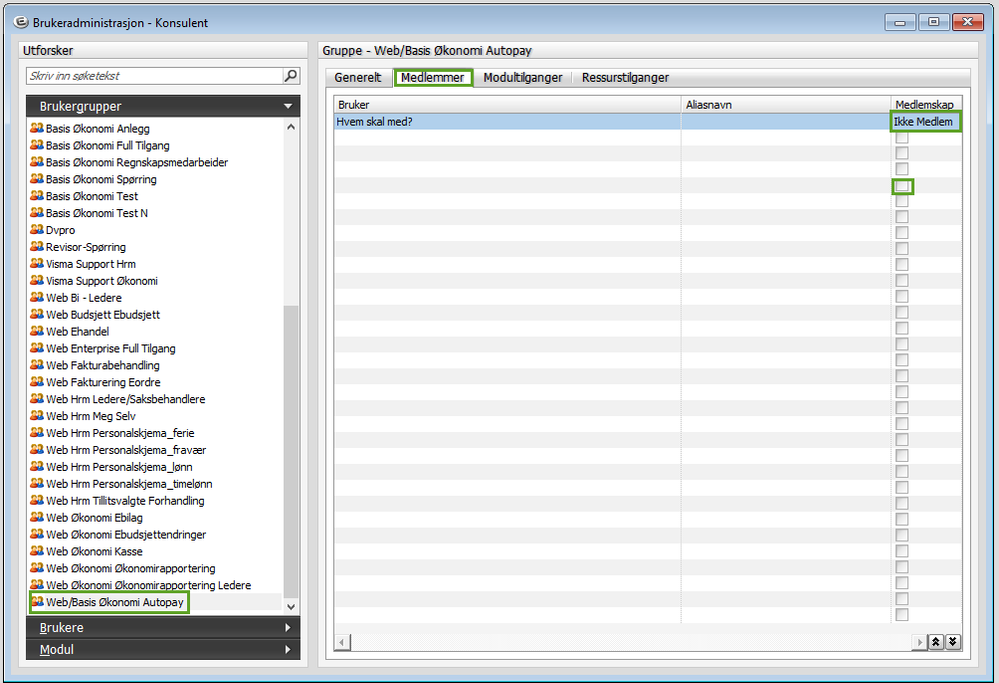The image size is (999, 683).
Task: Click group icon beside Web Ehandel
Action: click(37, 331)
